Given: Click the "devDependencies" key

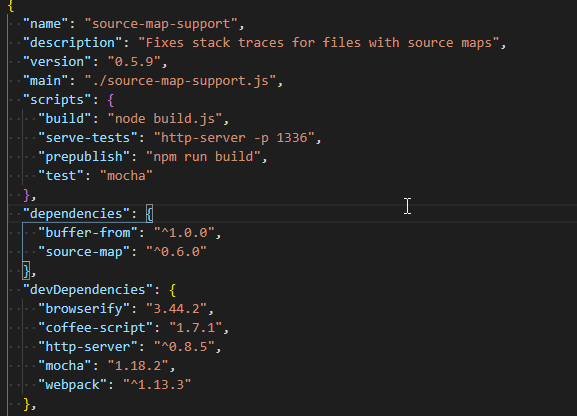Looking at the screenshot, I should pos(88,290).
